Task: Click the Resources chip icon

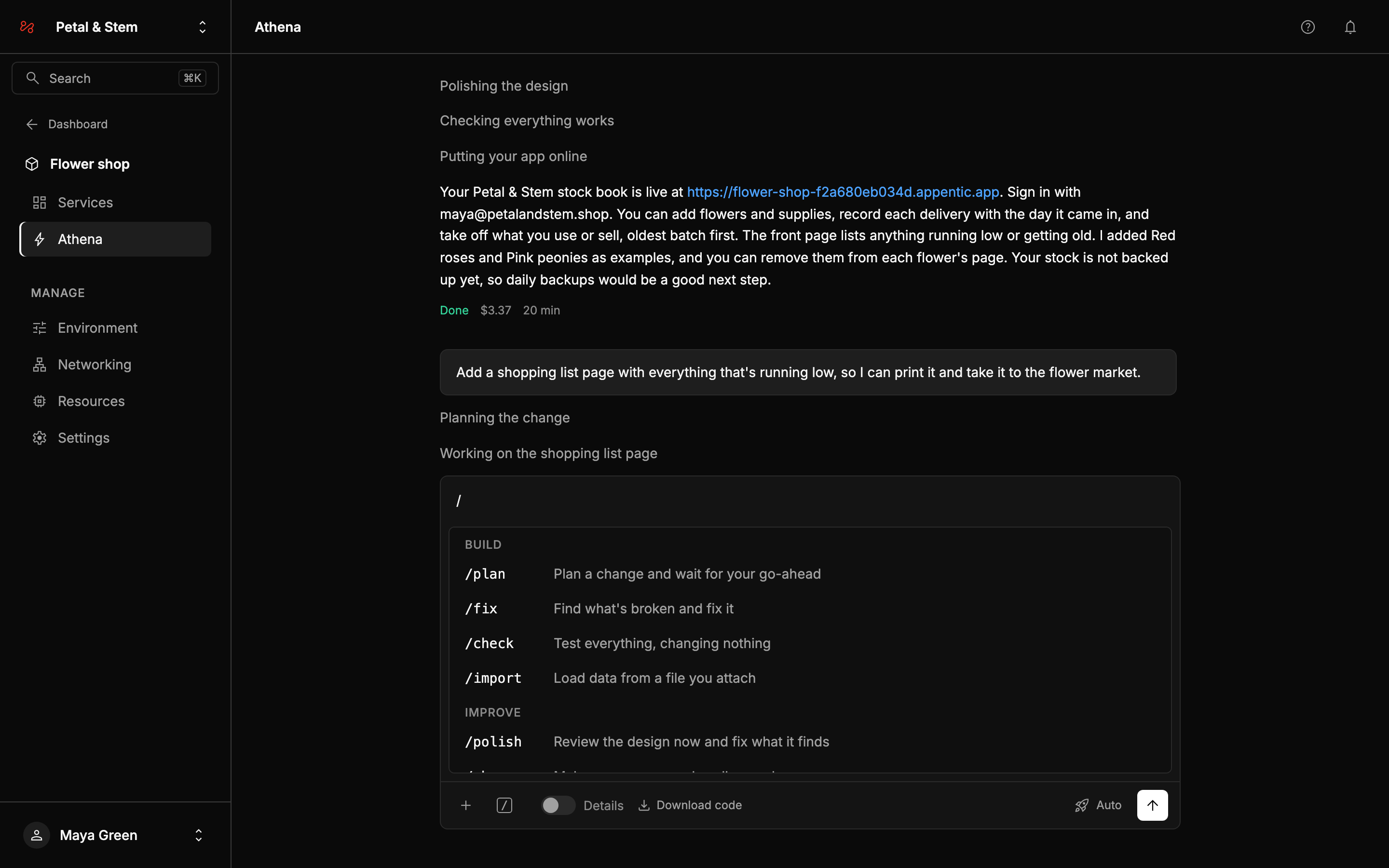Action: tap(40, 401)
